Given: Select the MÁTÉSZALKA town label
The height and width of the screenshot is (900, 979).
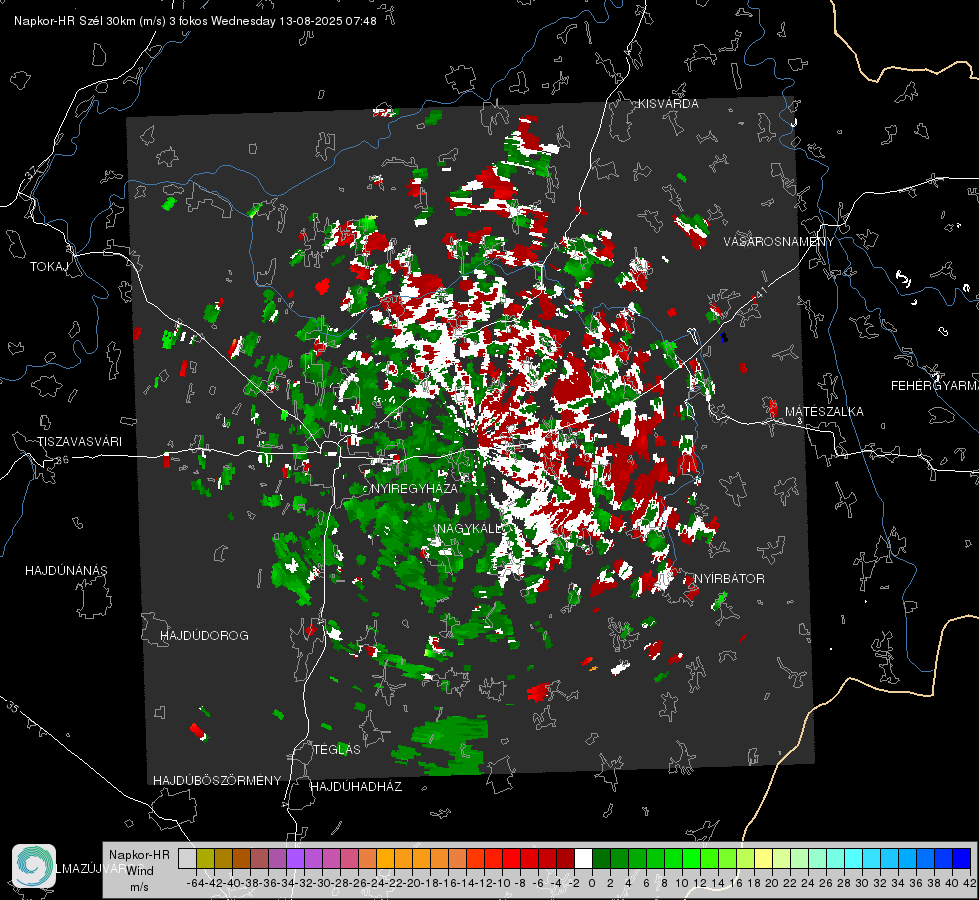Looking at the screenshot, I should coord(824,412).
